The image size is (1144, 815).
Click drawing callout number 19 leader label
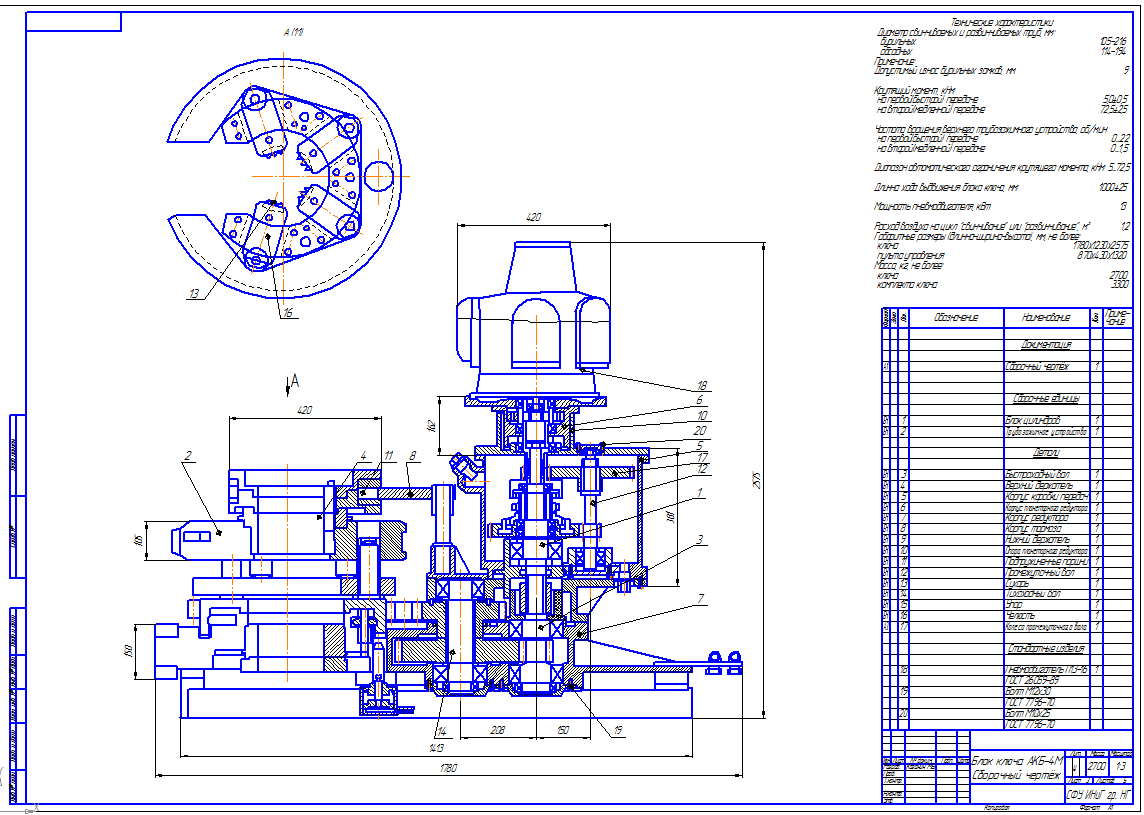pos(617,730)
